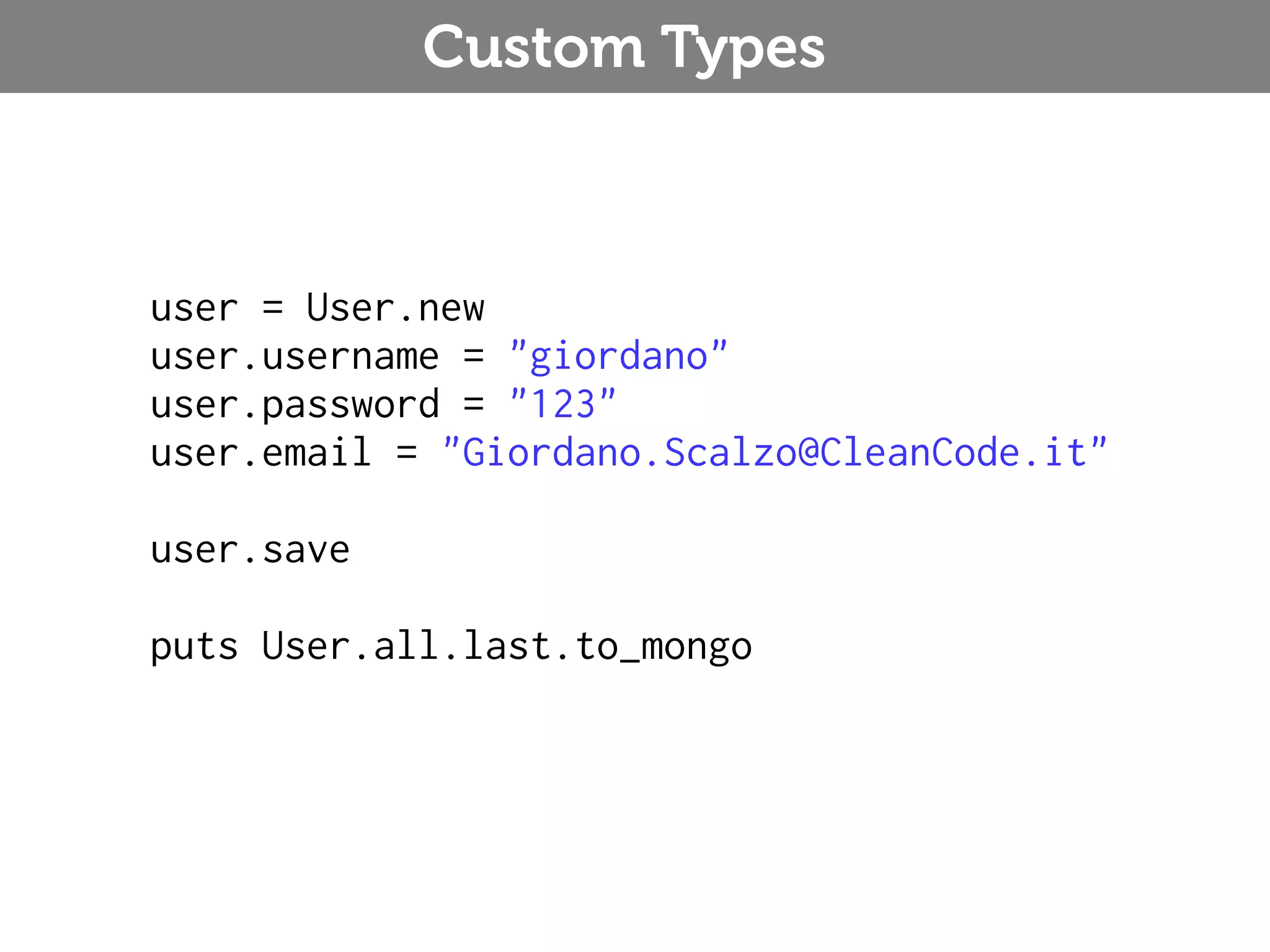Click the email string Giordano.Scalzo@CleanCode.it
Image resolution: width=1270 pixels, height=952 pixels.
775,452
